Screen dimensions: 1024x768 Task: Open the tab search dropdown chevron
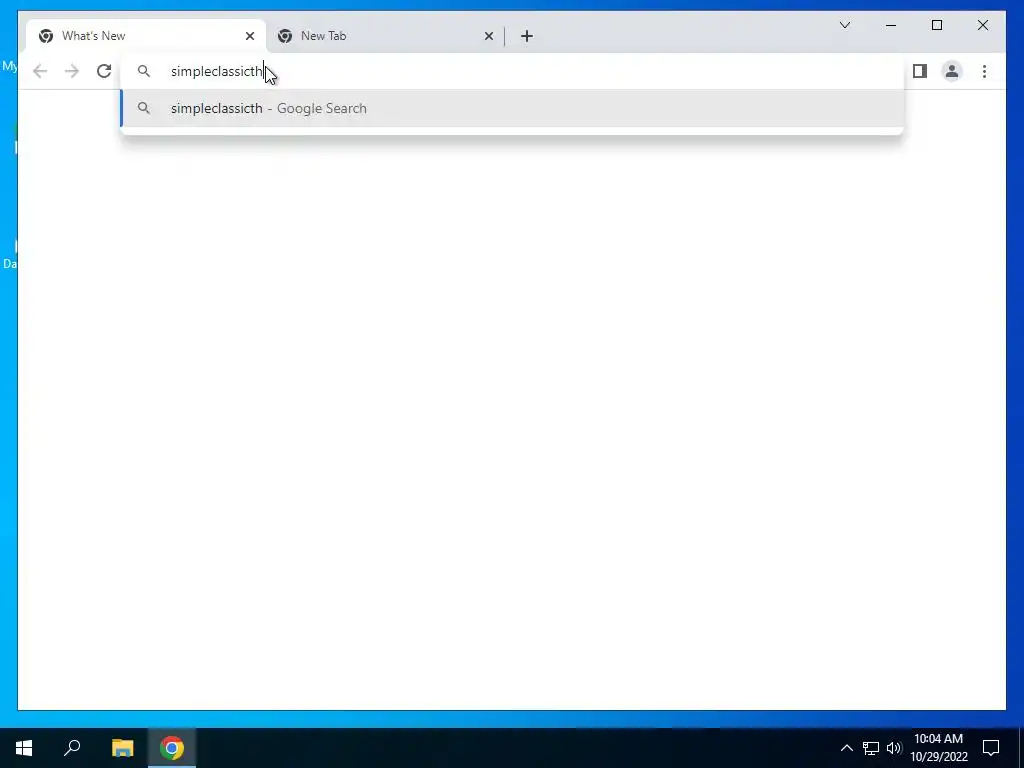[844, 25]
